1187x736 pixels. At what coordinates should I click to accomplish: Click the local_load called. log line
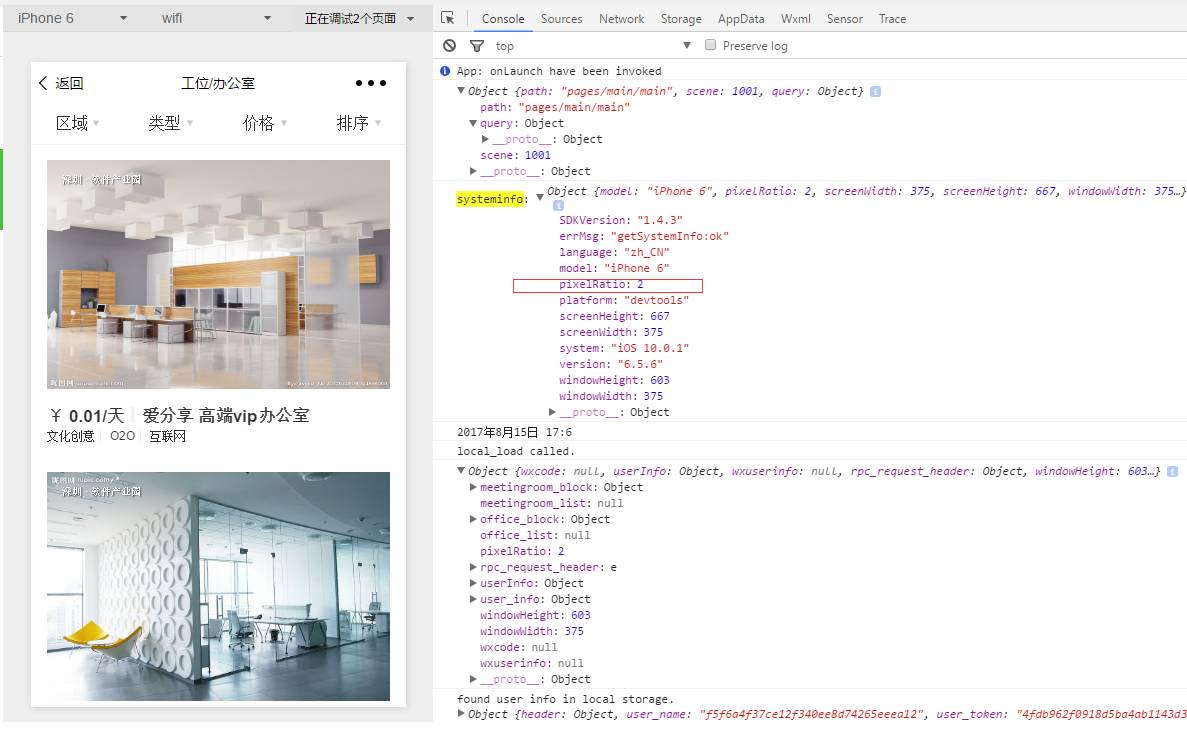pos(516,451)
